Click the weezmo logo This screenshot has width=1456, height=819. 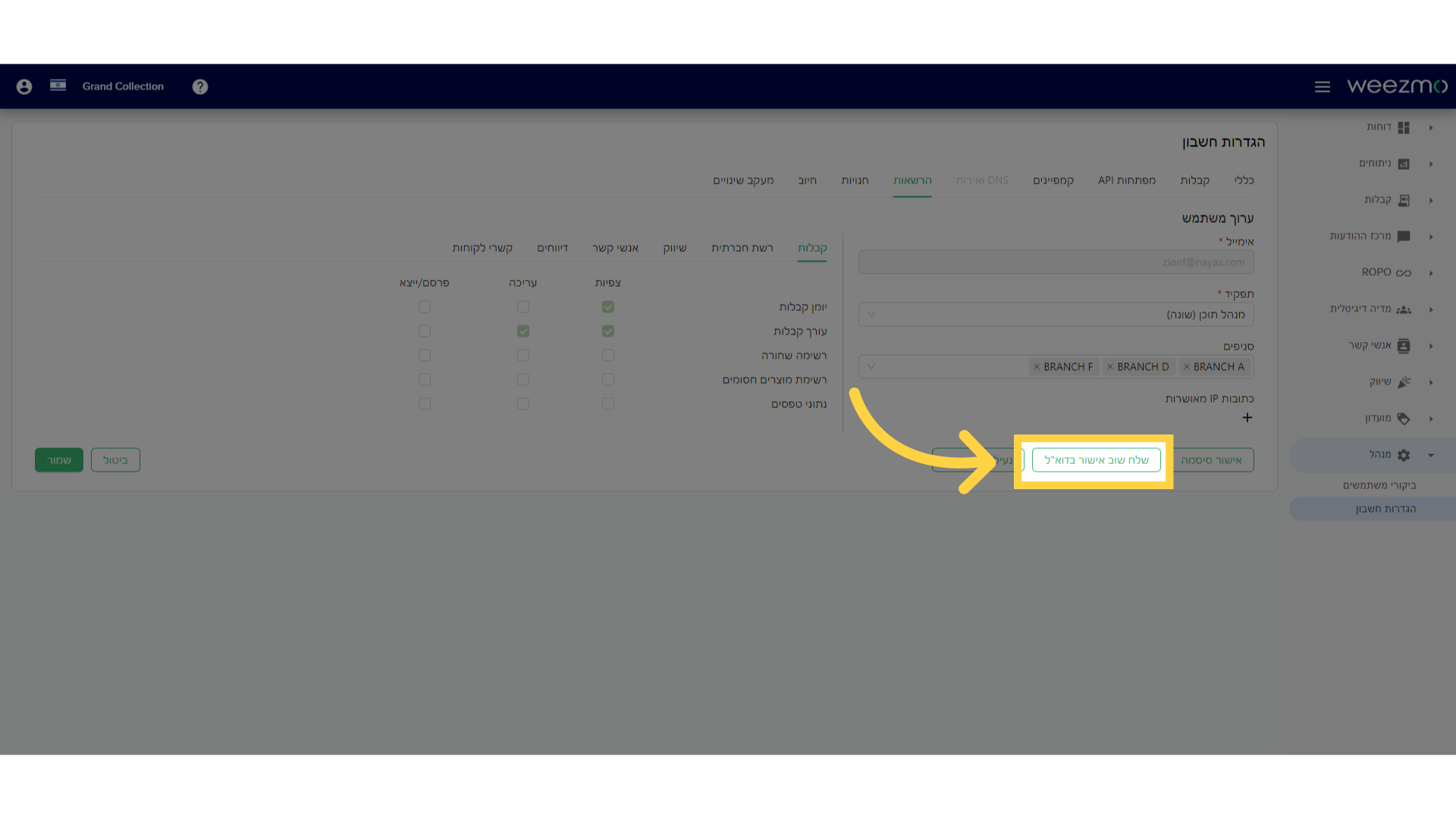(1397, 86)
